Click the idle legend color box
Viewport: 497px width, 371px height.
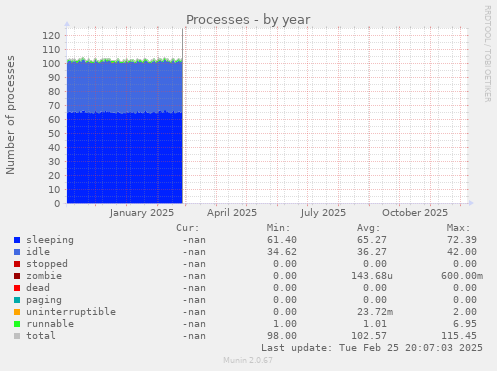(x=17, y=252)
